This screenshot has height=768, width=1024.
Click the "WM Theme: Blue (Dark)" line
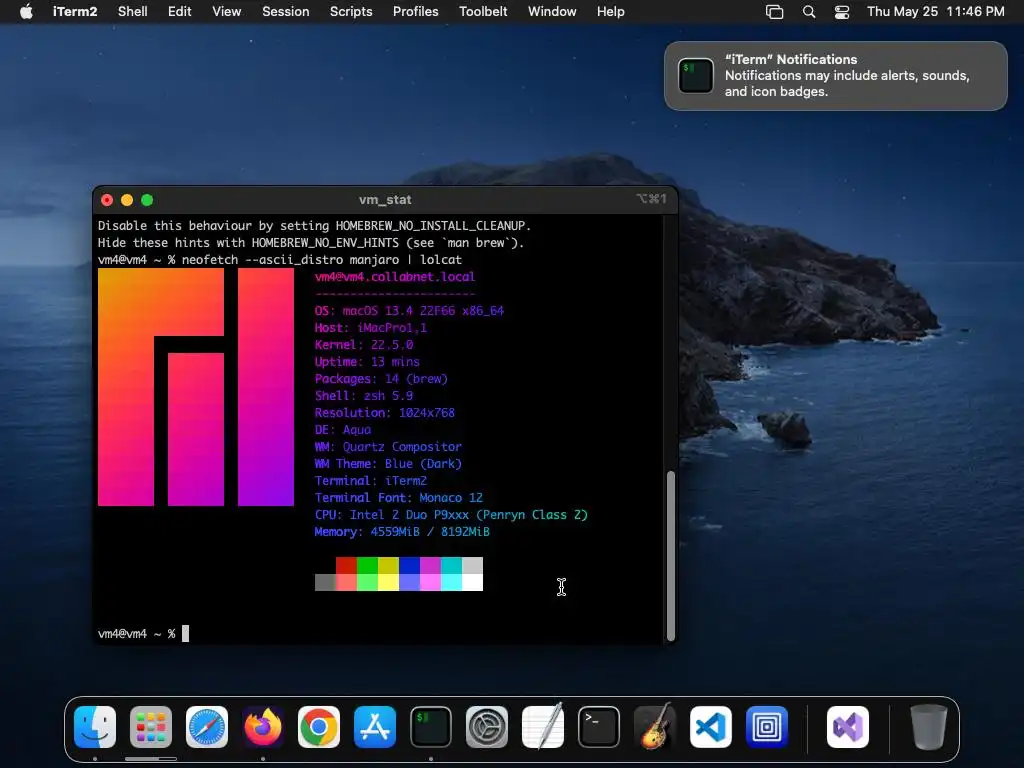(388, 464)
